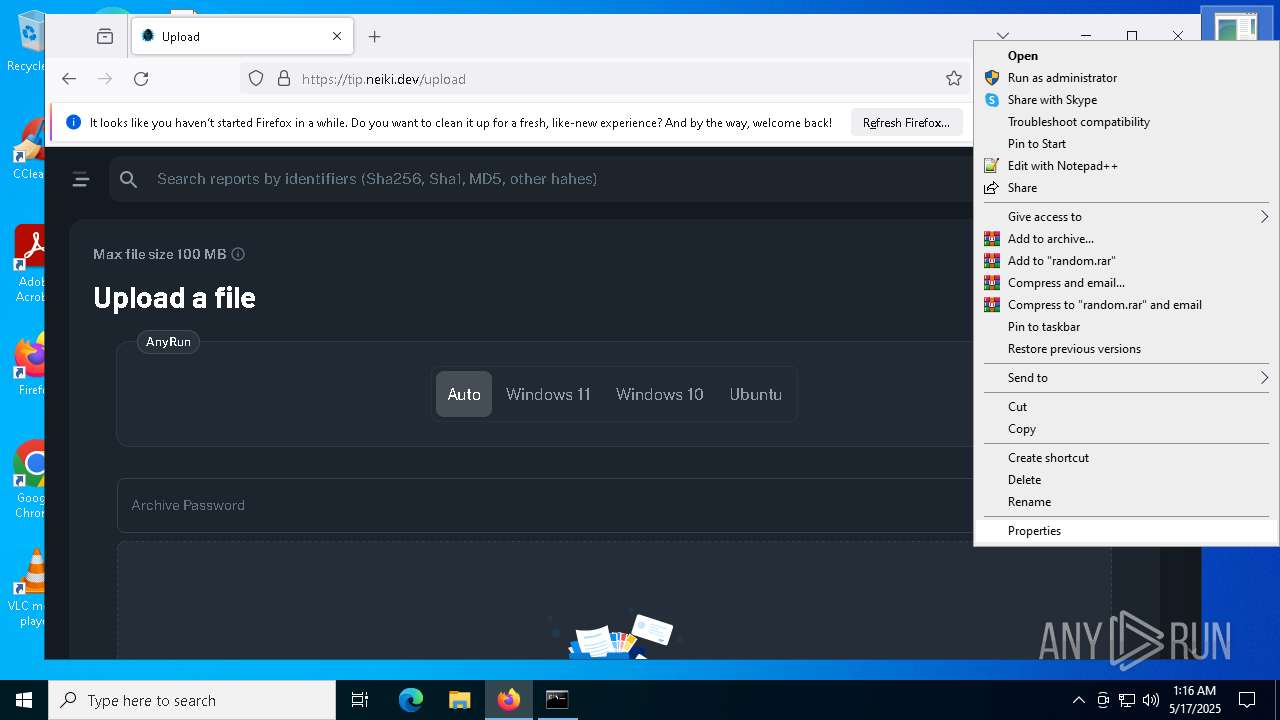Open File Explorer from taskbar
This screenshot has width=1280, height=720.
459,700
